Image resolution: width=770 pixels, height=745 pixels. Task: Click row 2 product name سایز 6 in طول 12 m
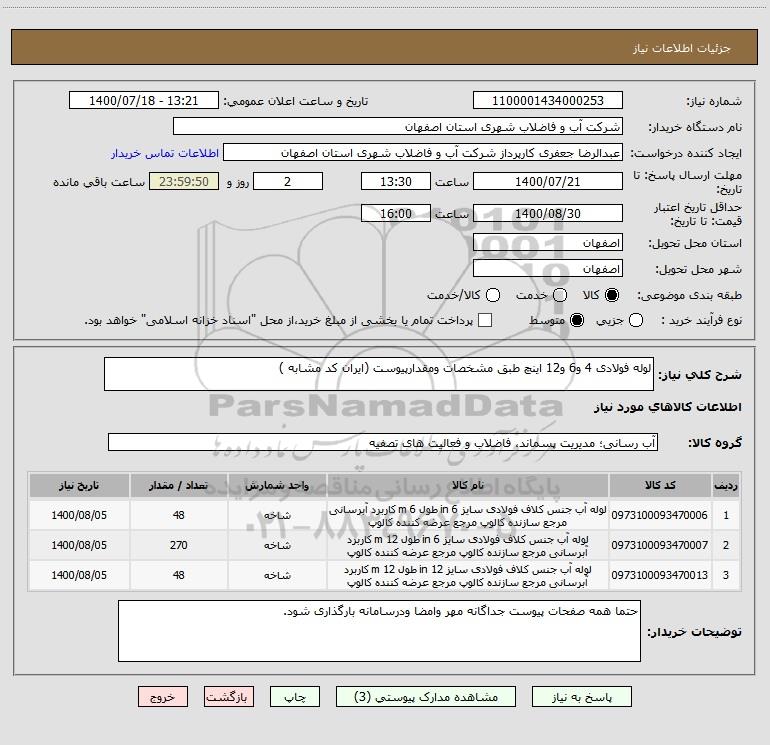click(x=468, y=546)
